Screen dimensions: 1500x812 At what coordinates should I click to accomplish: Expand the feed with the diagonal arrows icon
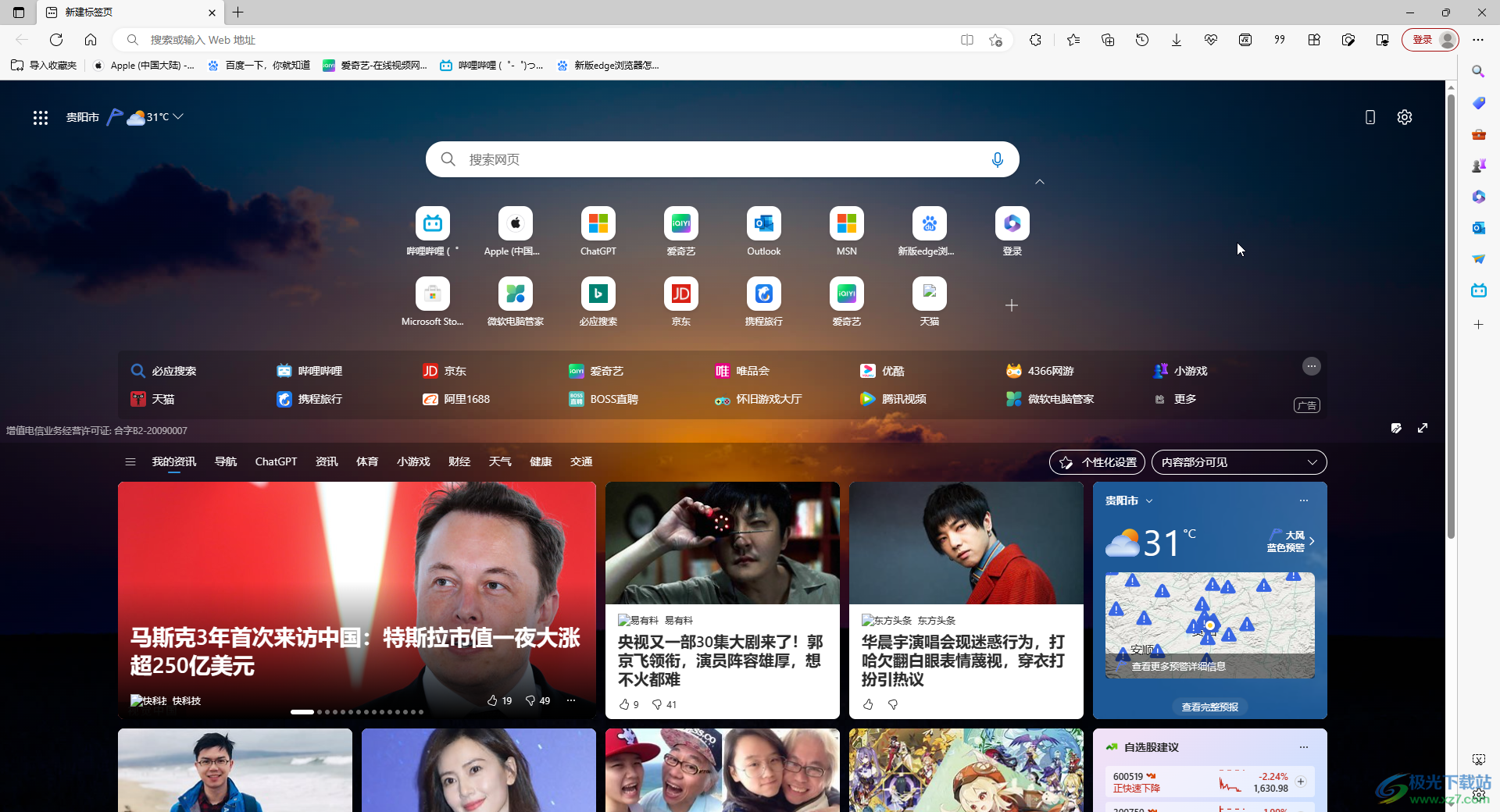pos(1423,428)
